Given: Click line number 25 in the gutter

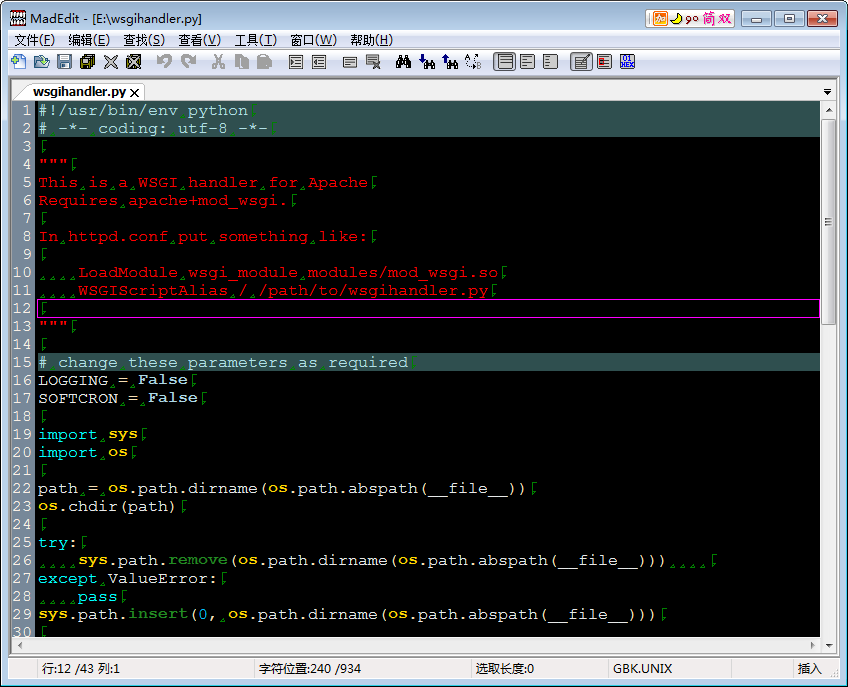Looking at the screenshot, I should click(x=23, y=543).
